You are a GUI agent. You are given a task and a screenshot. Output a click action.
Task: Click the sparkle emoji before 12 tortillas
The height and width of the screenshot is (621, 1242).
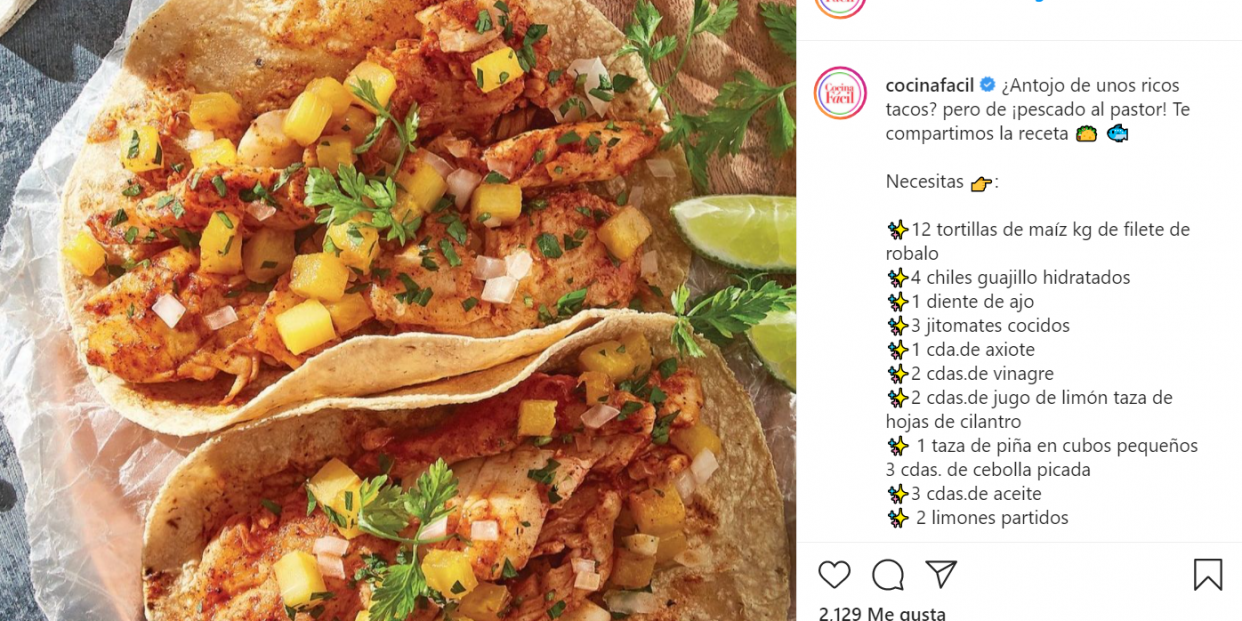[897, 230]
